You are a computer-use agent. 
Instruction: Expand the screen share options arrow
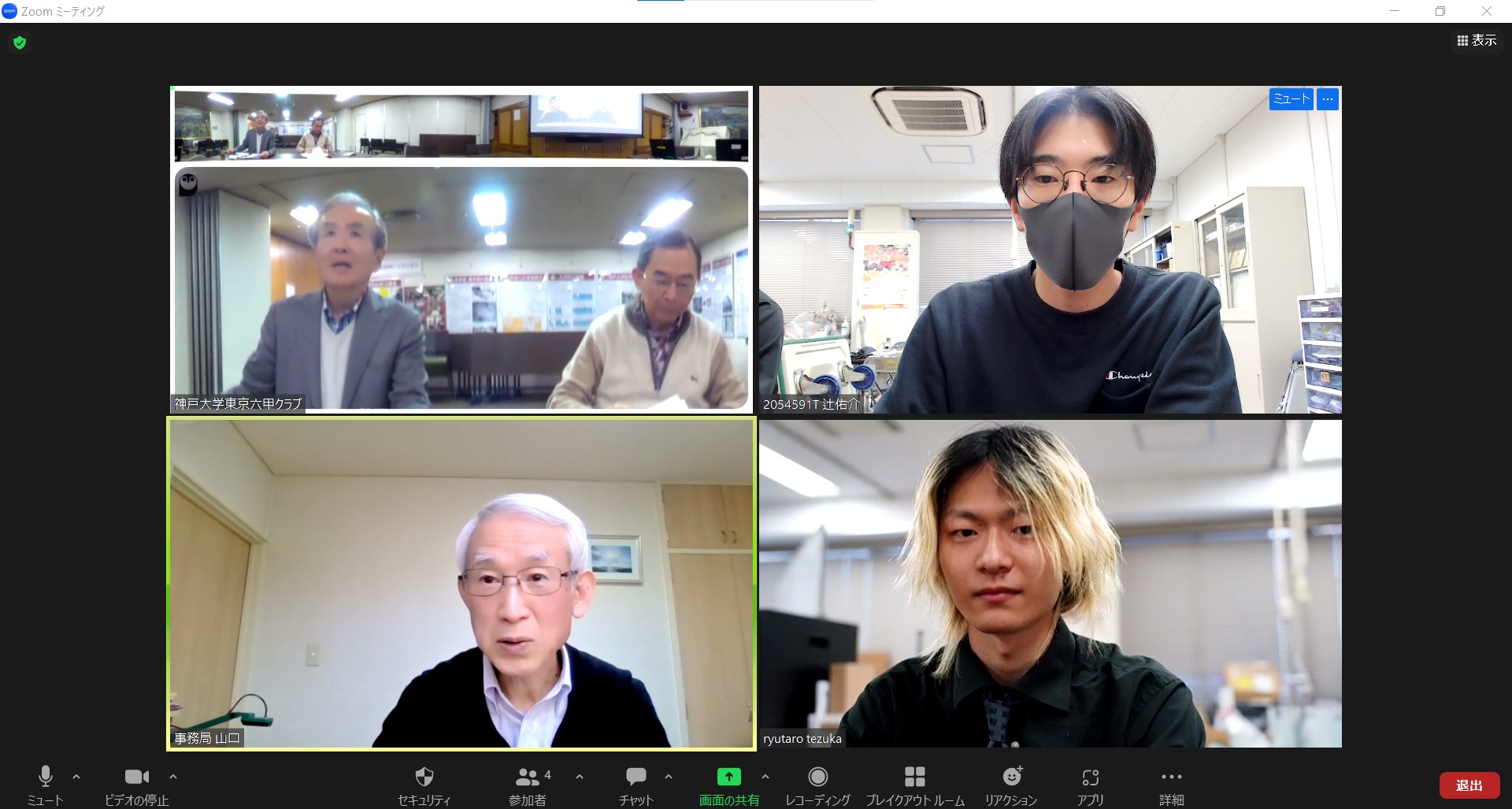click(x=765, y=777)
